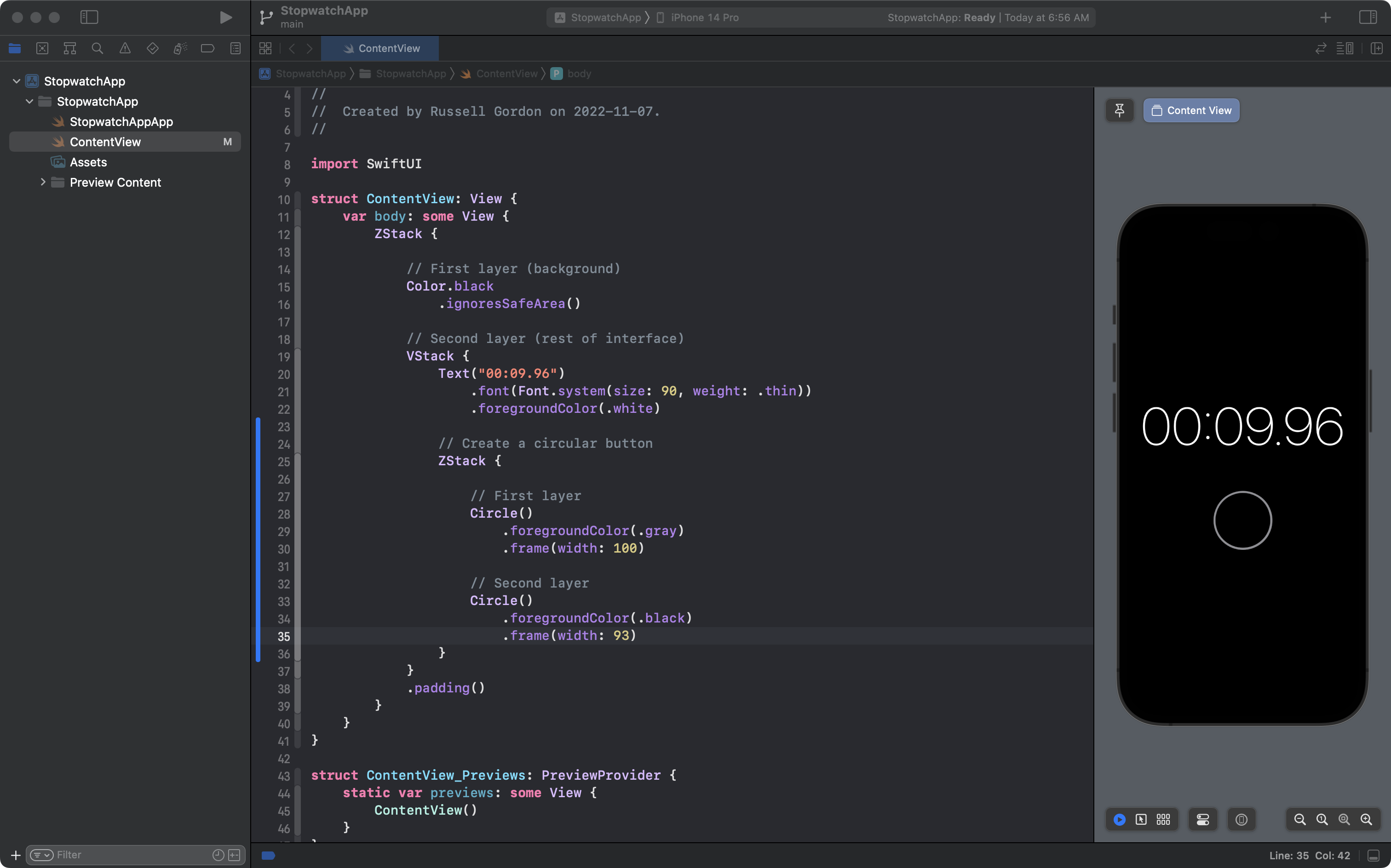Viewport: 1391px width, 868px height.
Task: Open the Find navigator magnifier icon
Action: [x=97, y=48]
